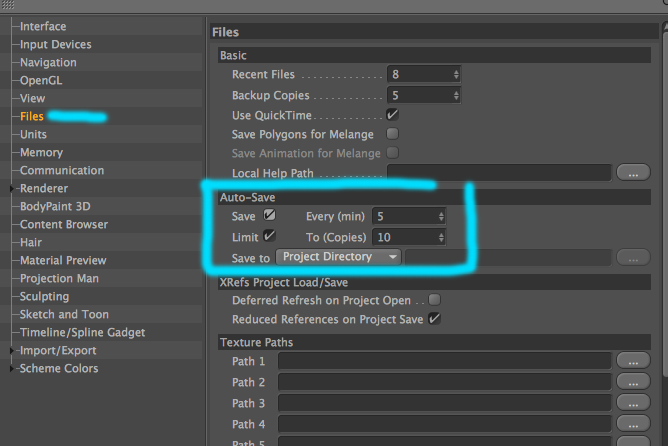Select Memory in the preferences list
The height and width of the screenshot is (446, 668).
pos(41,152)
